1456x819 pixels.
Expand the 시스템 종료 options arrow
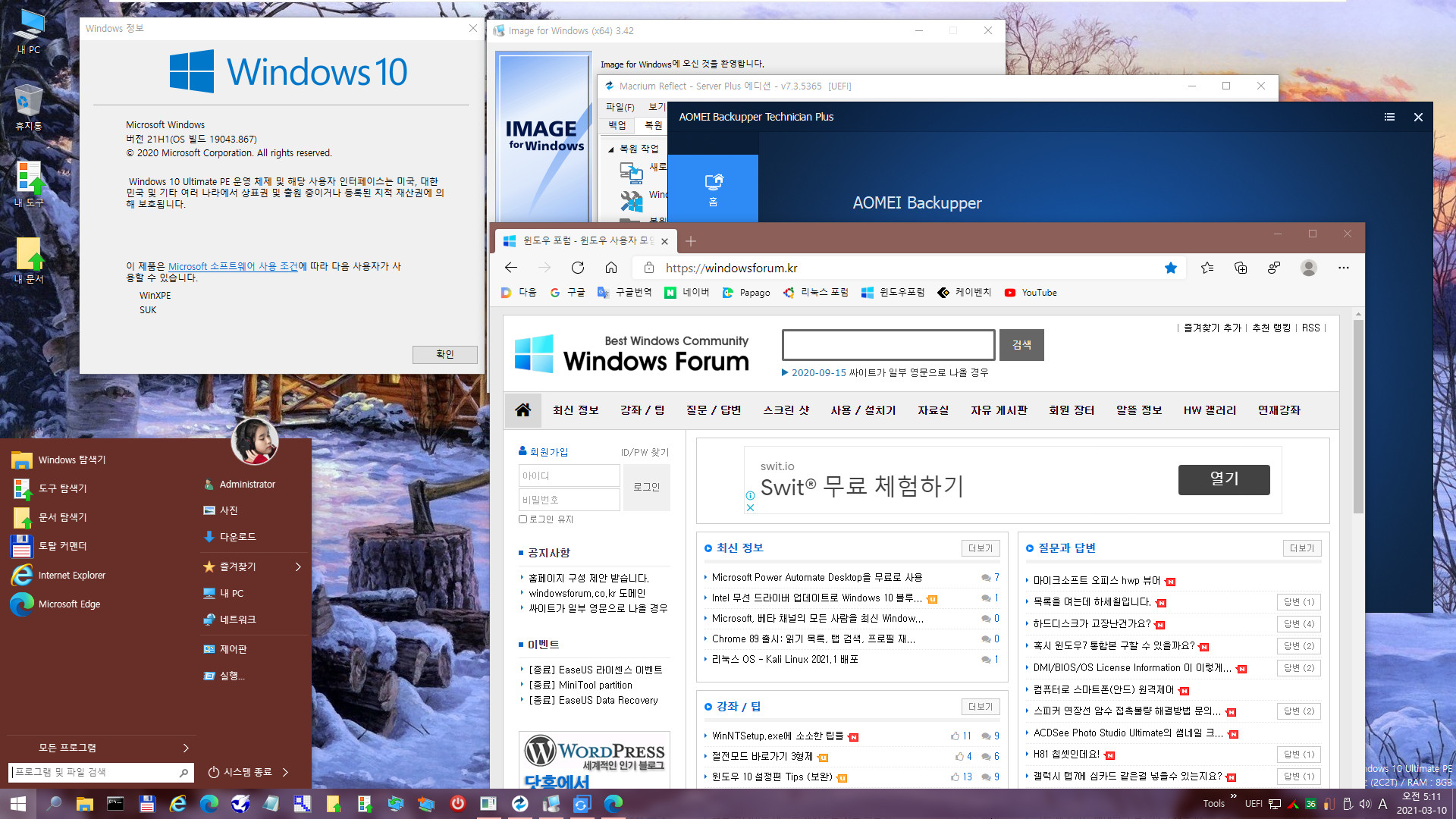285,772
